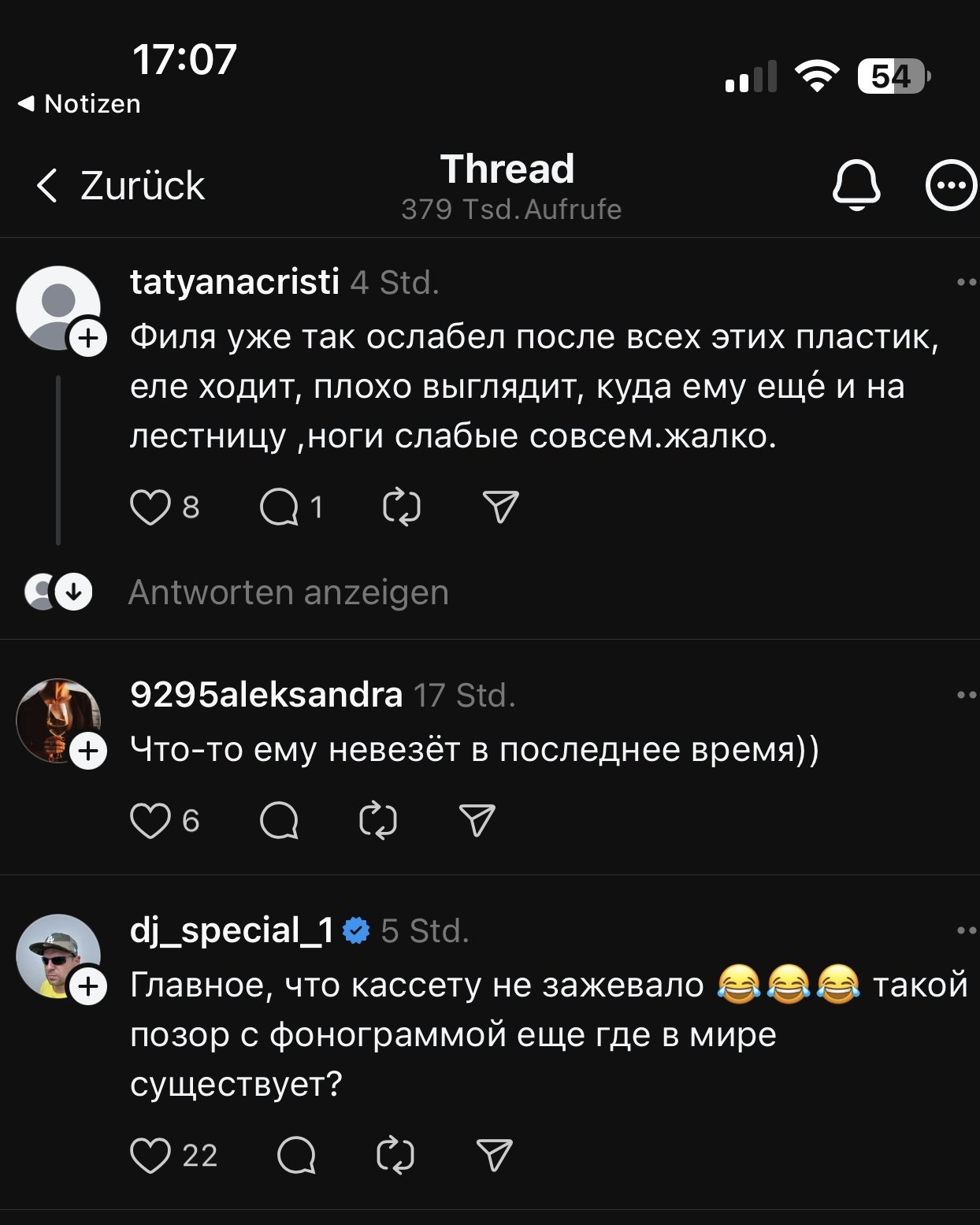Screen dimensions: 980x1225
Task: Repost tatyanacristi's comment
Action: [402, 507]
